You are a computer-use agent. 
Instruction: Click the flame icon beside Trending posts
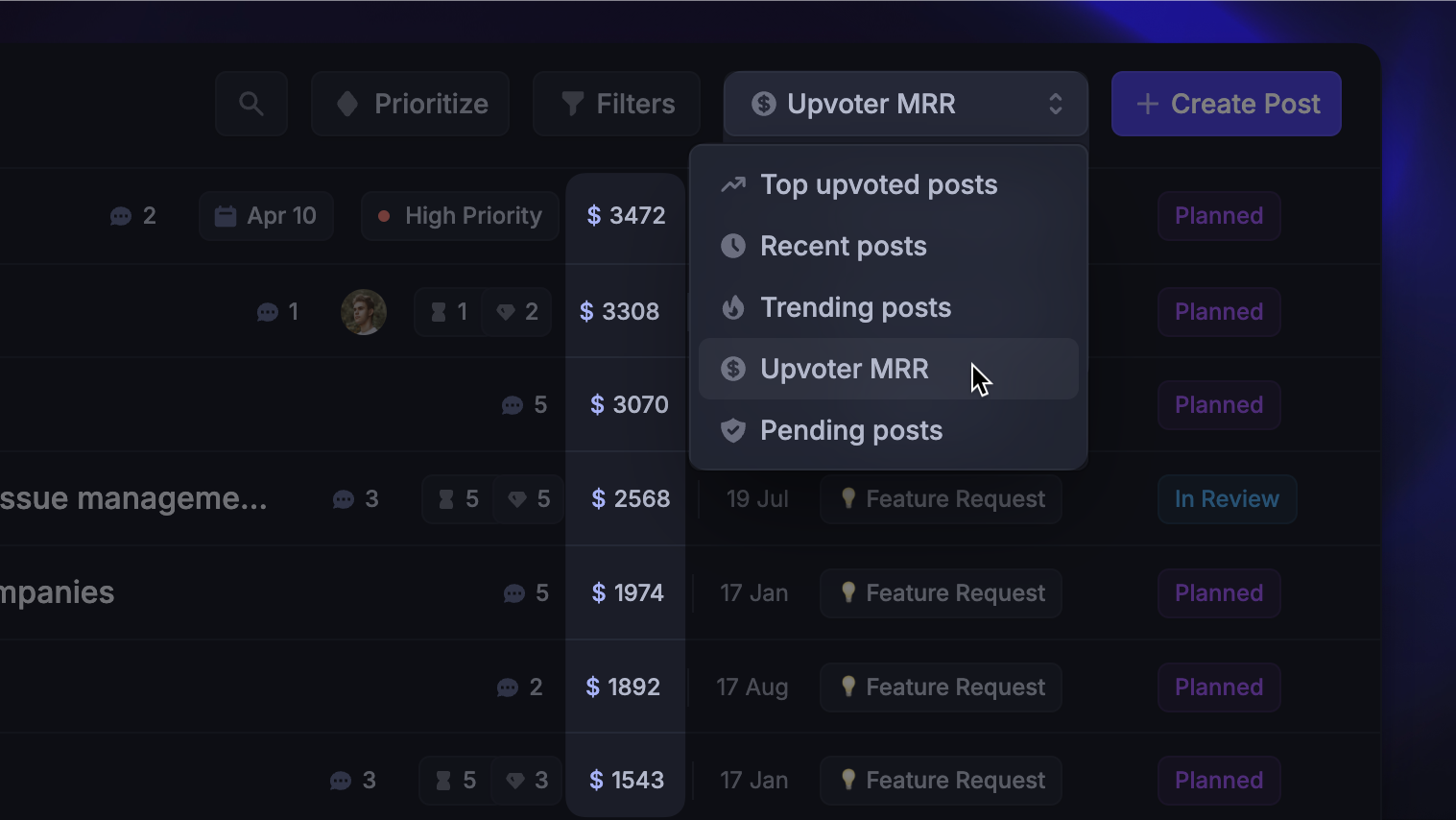(x=733, y=307)
